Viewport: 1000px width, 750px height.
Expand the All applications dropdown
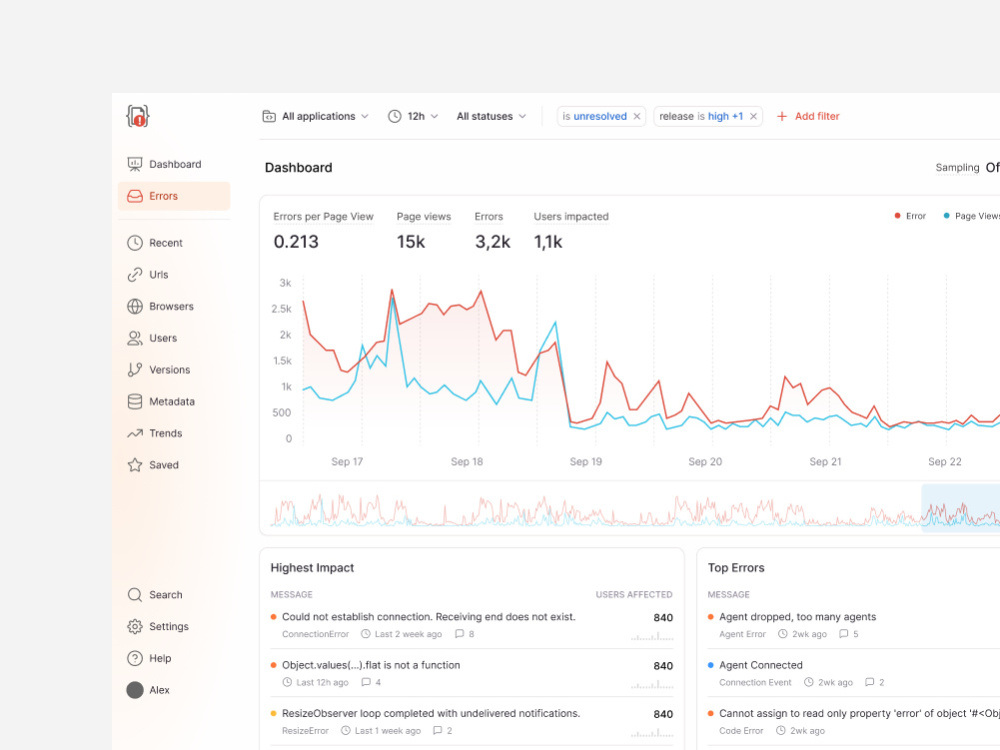pyautogui.click(x=316, y=116)
